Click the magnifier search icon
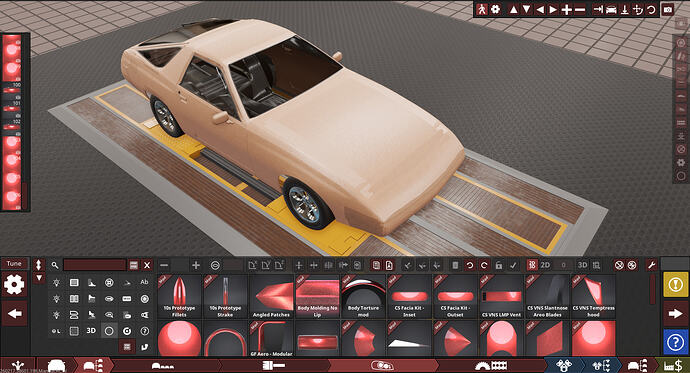This screenshot has width=690, height=373. (55, 265)
